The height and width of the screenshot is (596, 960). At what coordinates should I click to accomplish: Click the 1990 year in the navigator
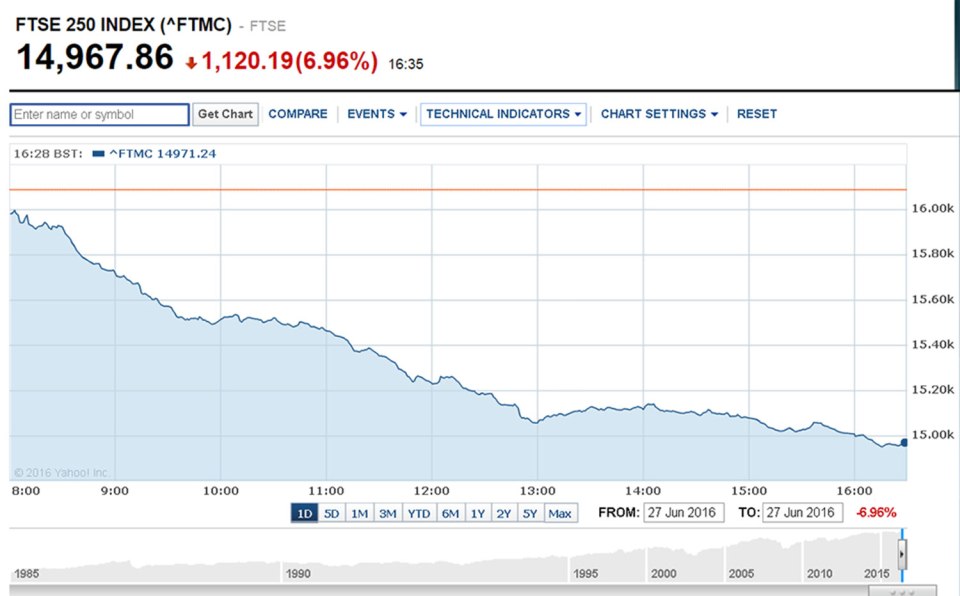[298, 574]
